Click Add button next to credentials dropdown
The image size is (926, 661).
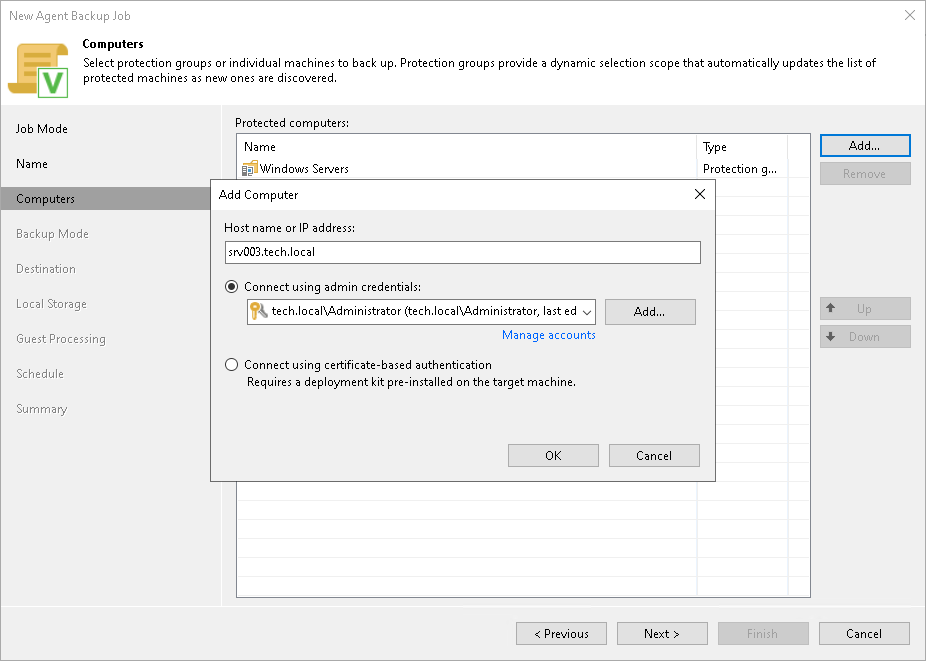650,312
